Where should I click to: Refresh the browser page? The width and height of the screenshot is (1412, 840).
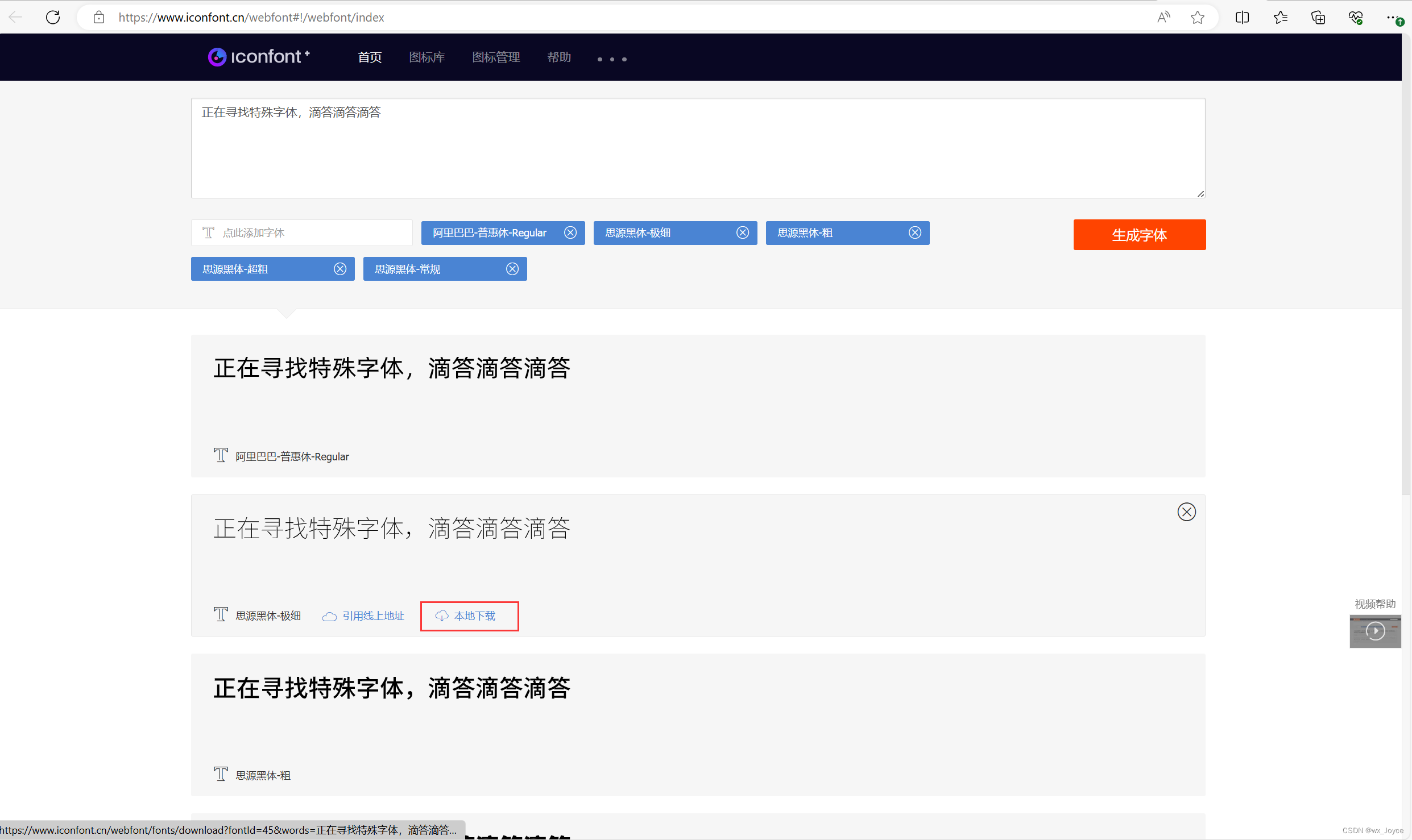53,17
